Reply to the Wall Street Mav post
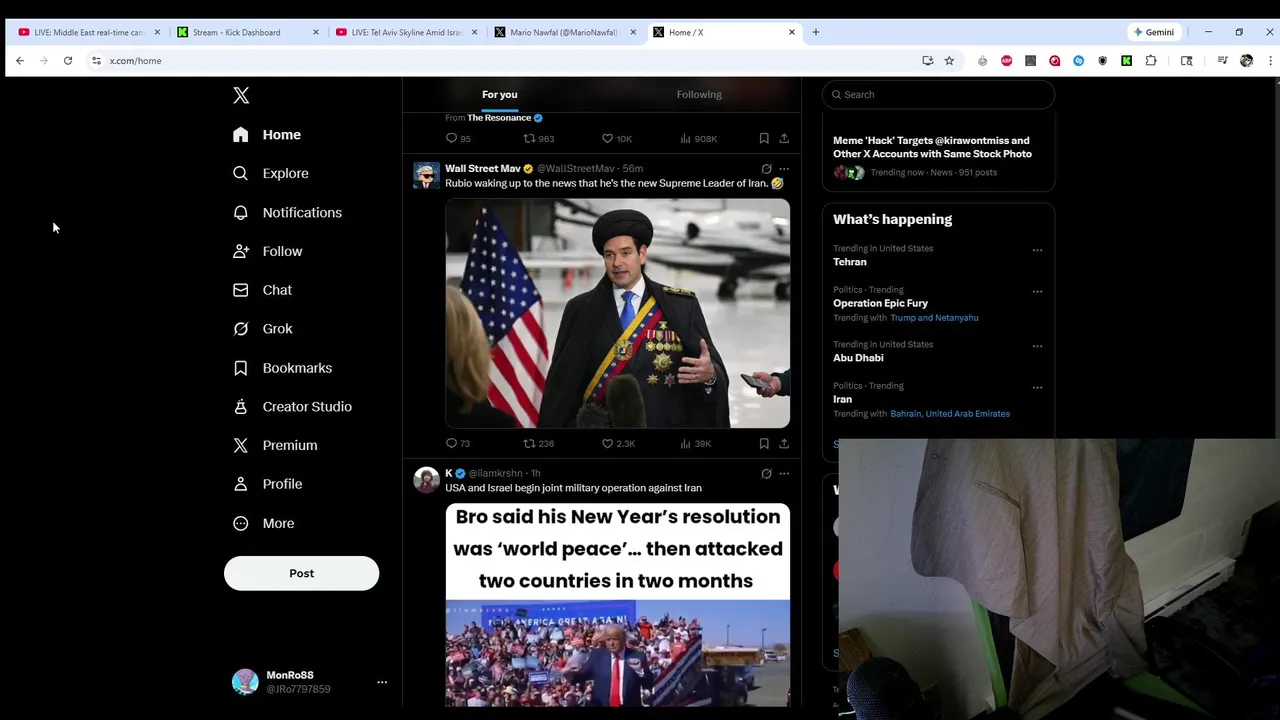The image size is (1280, 720). [457, 443]
